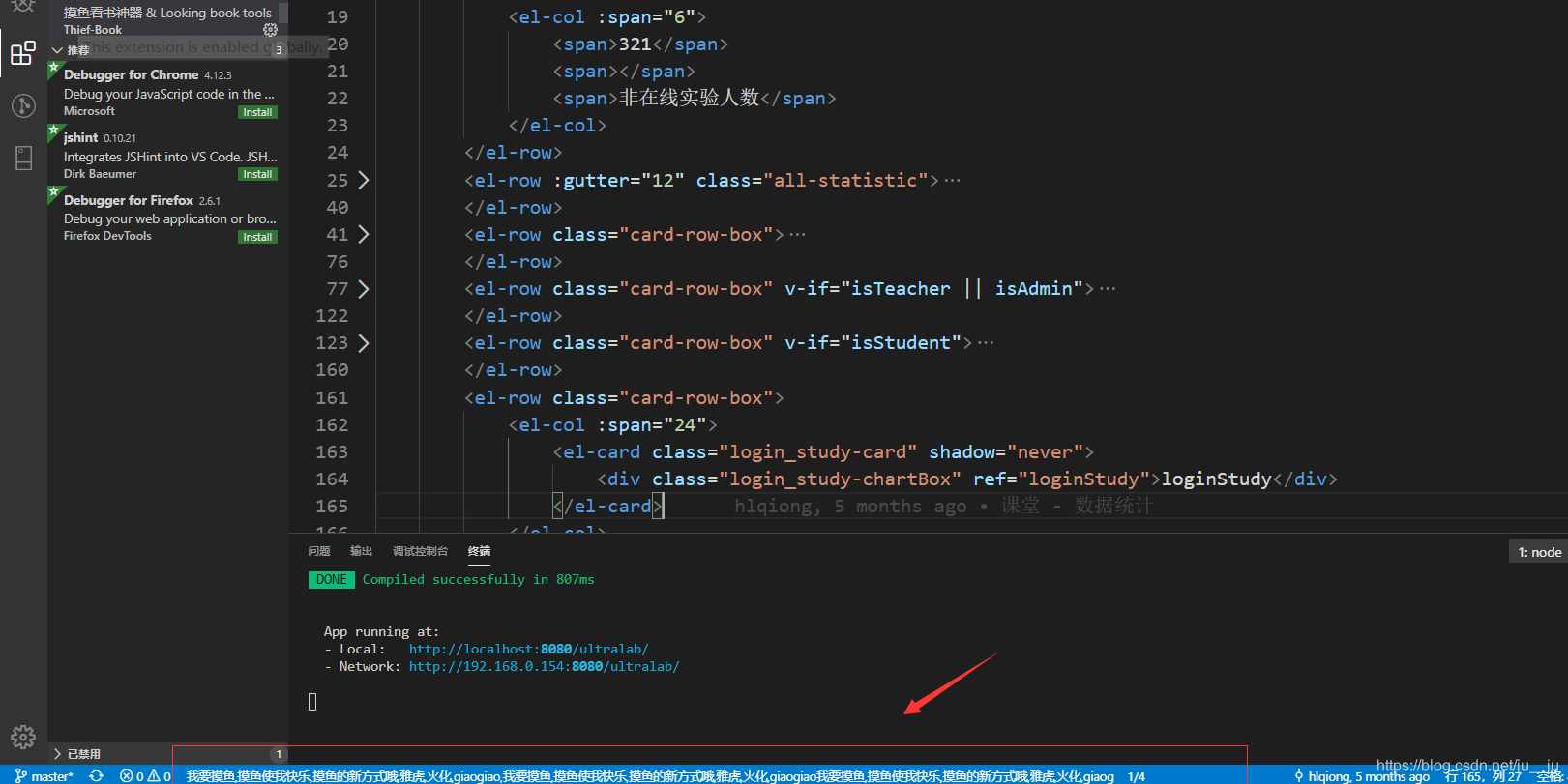Unfold the collapsed block at line 77
The image size is (1568, 784).
click(x=364, y=288)
